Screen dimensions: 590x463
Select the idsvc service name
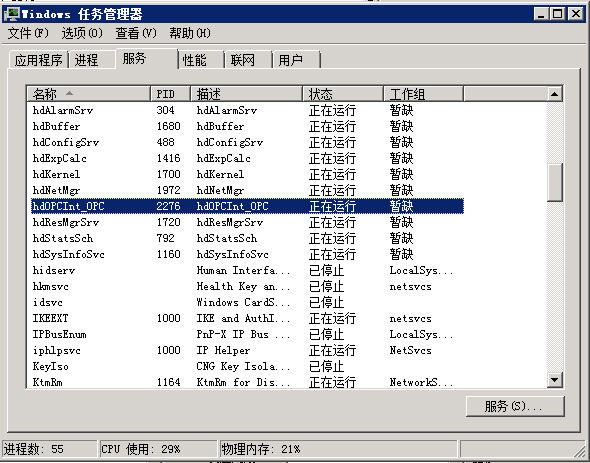(47, 302)
